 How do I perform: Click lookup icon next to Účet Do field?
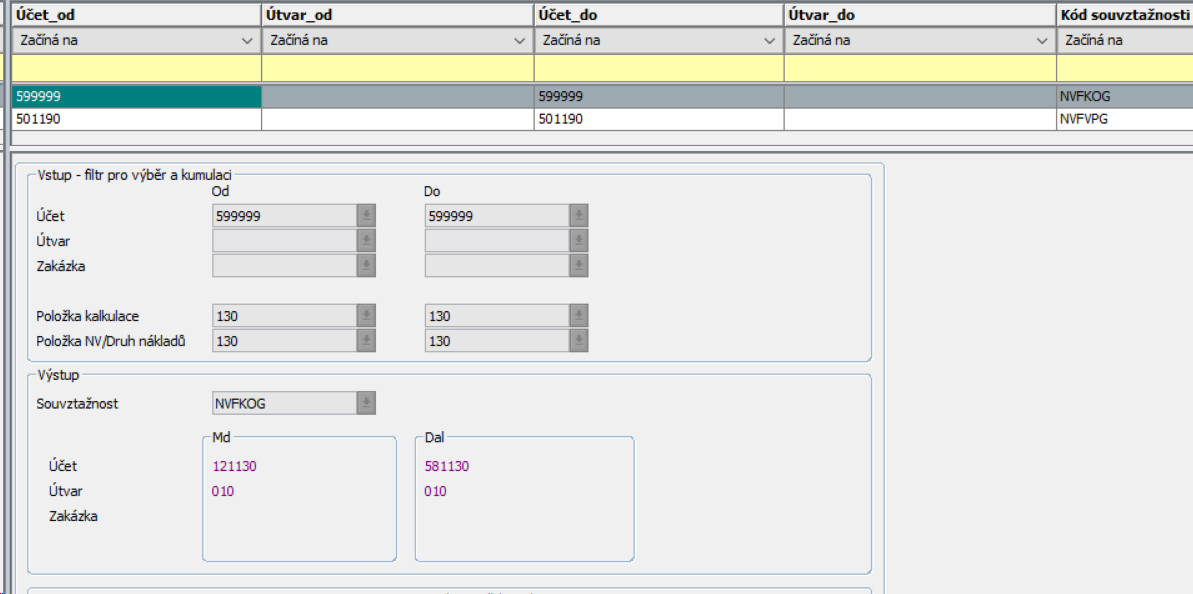pos(579,216)
